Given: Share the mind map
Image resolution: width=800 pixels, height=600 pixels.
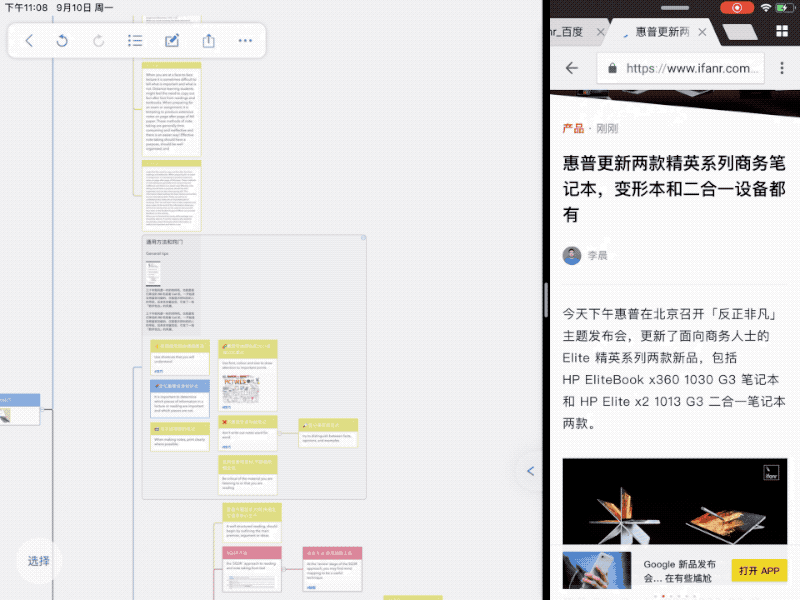Looking at the screenshot, I should pos(209,41).
